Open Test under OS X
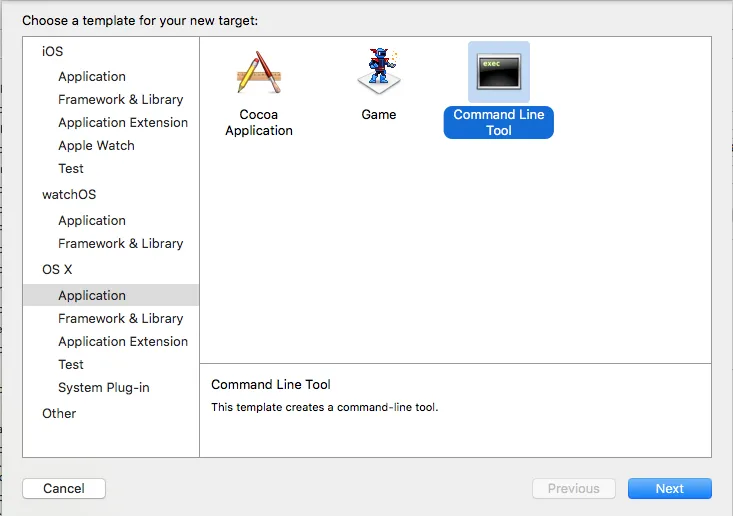 [71, 364]
